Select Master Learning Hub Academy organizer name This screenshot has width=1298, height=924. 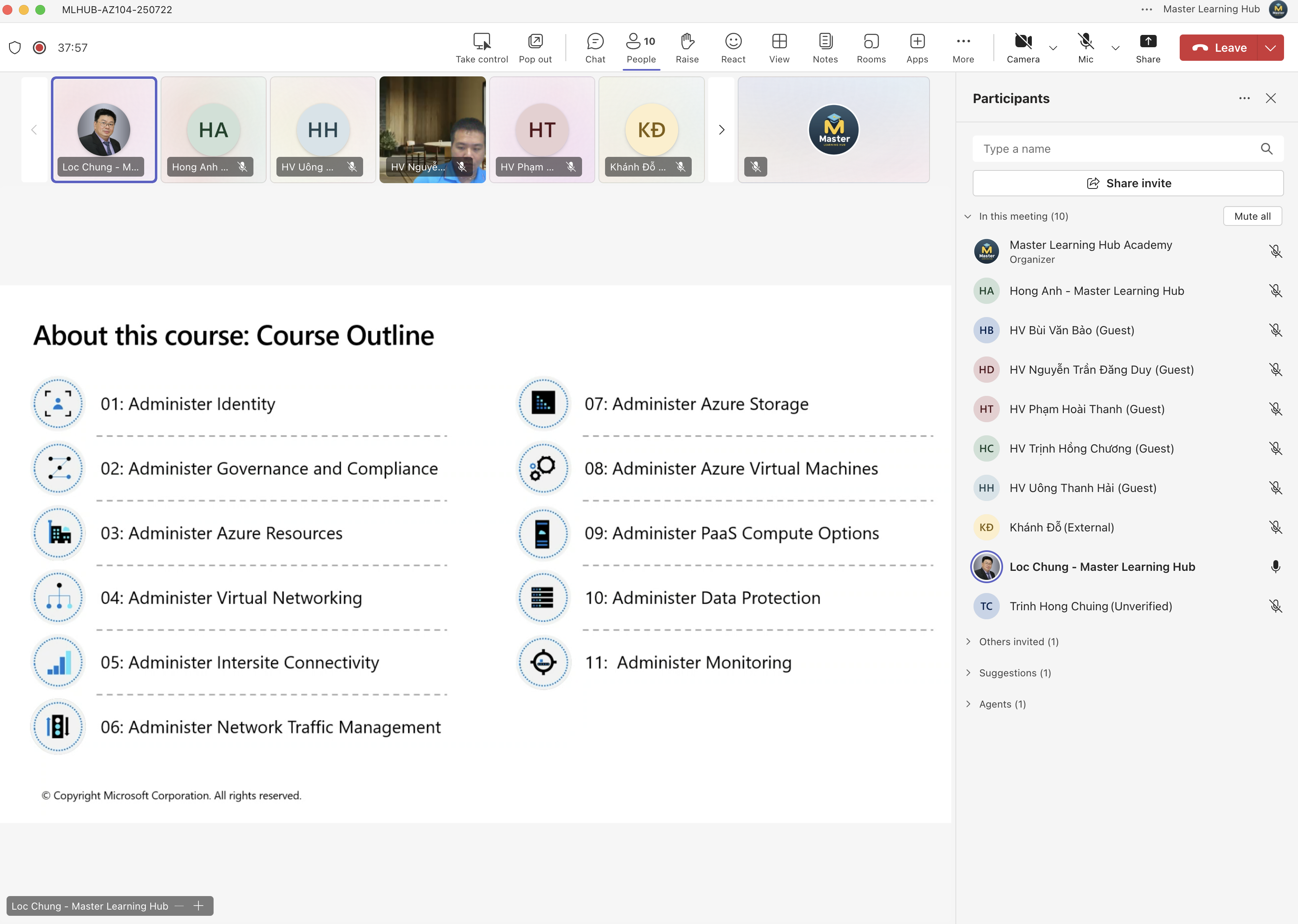[1090, 245]
